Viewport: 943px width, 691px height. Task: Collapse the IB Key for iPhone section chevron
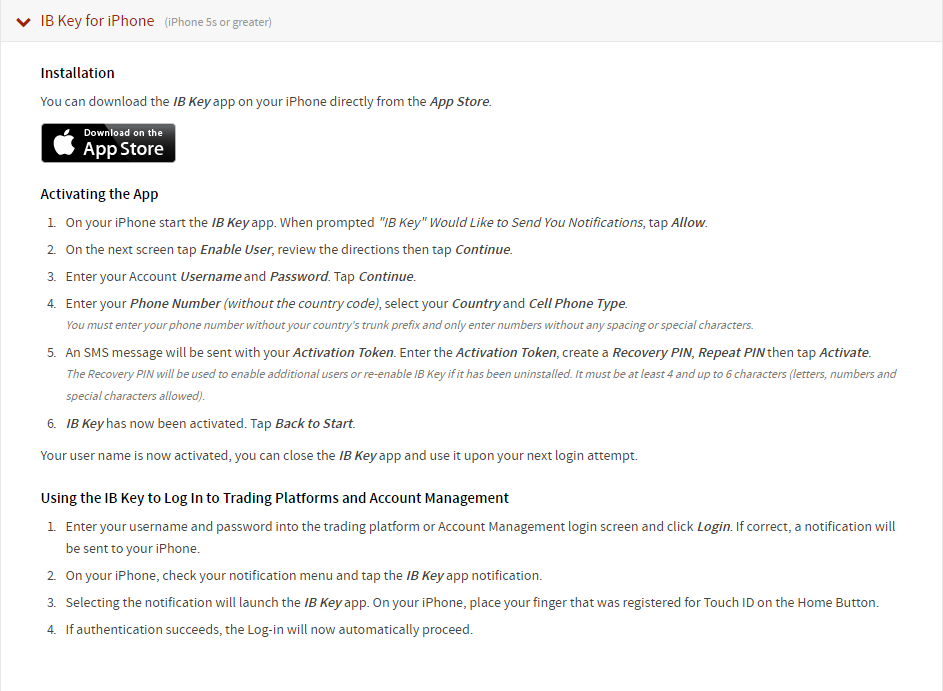pos(23,22)
